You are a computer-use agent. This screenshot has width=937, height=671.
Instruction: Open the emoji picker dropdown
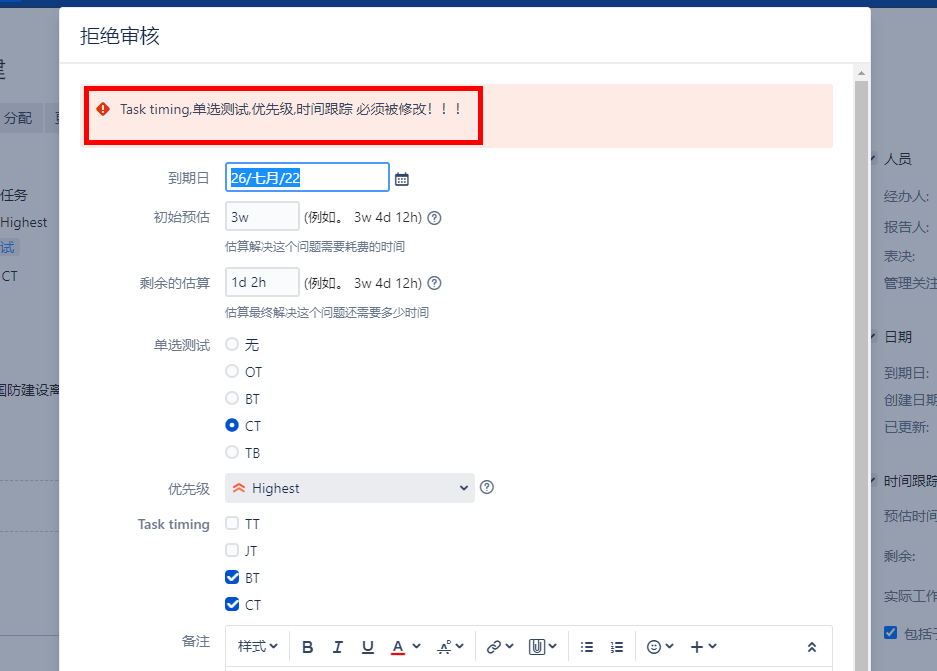coord(660,647)
